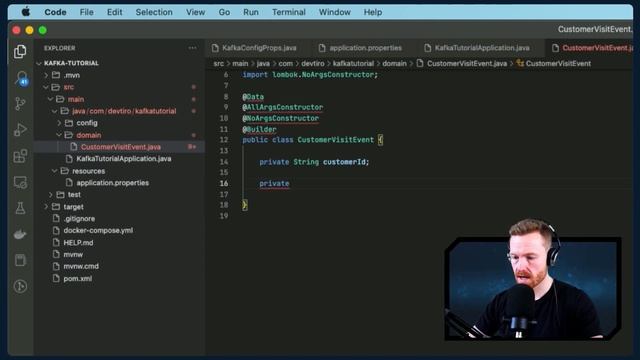Click the activity bar icon below Docker

pyautogui.click(x=20, y=260)
